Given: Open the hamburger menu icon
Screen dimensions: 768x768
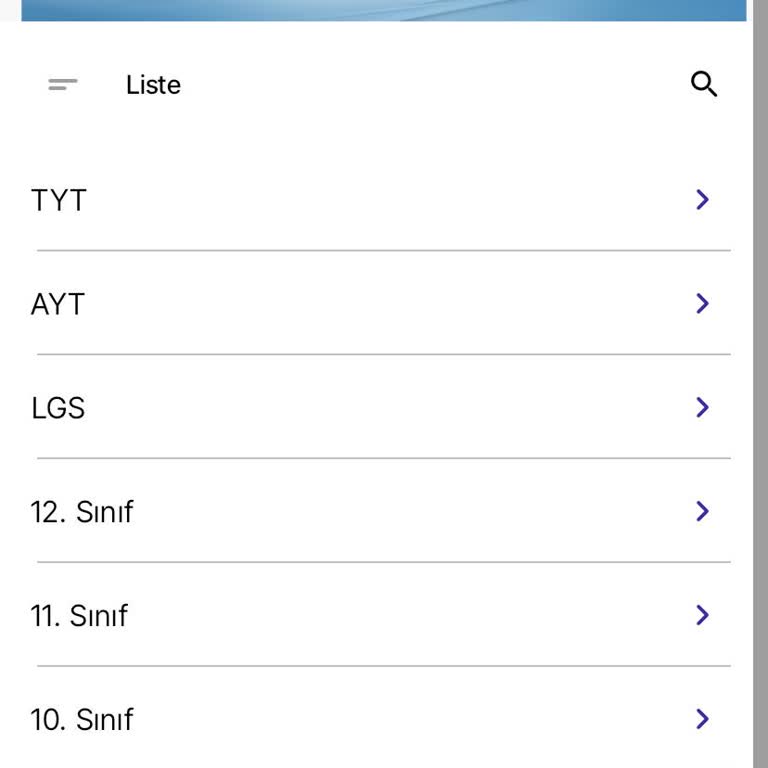Looking at the screenshot, I should (62, 85).
